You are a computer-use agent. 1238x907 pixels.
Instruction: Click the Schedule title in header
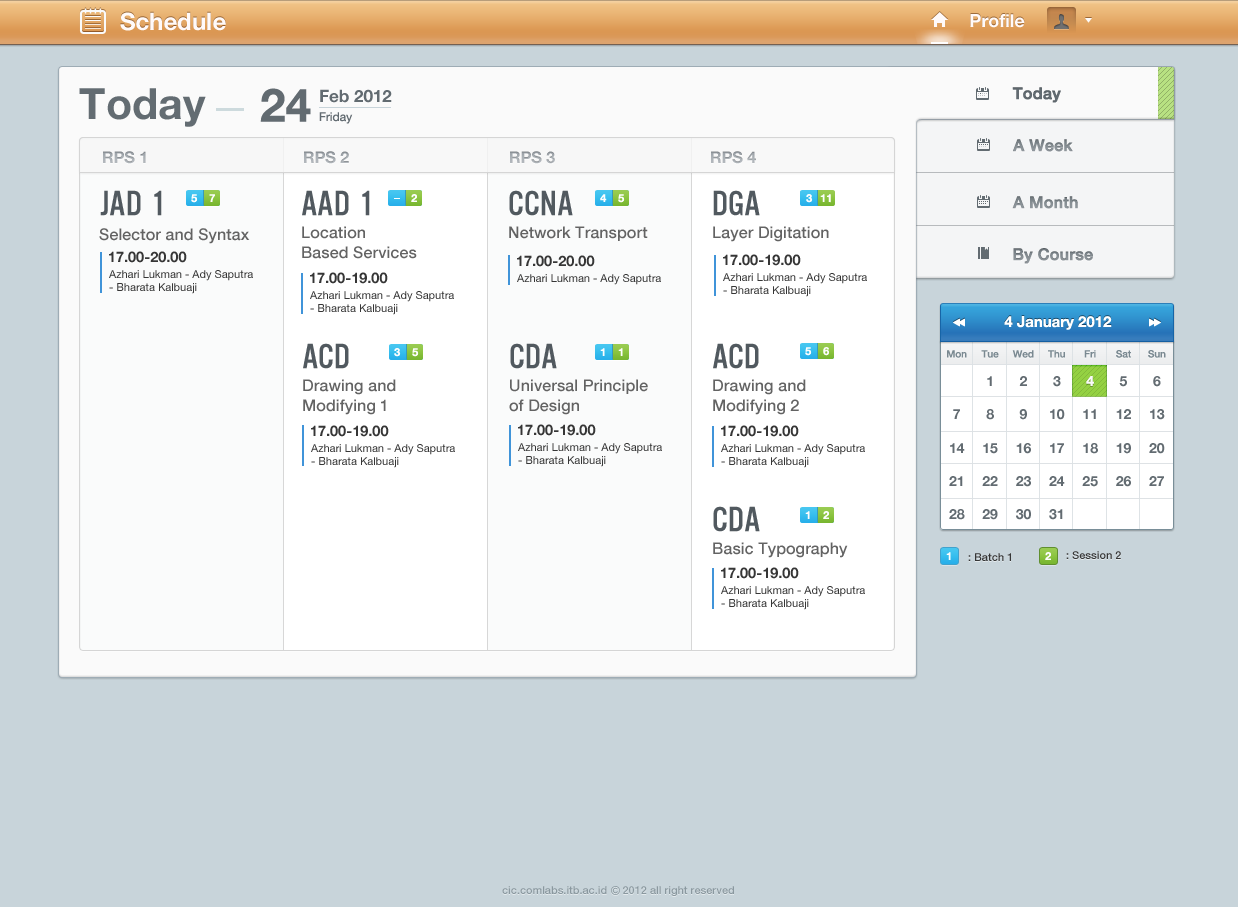pos(173,21)
